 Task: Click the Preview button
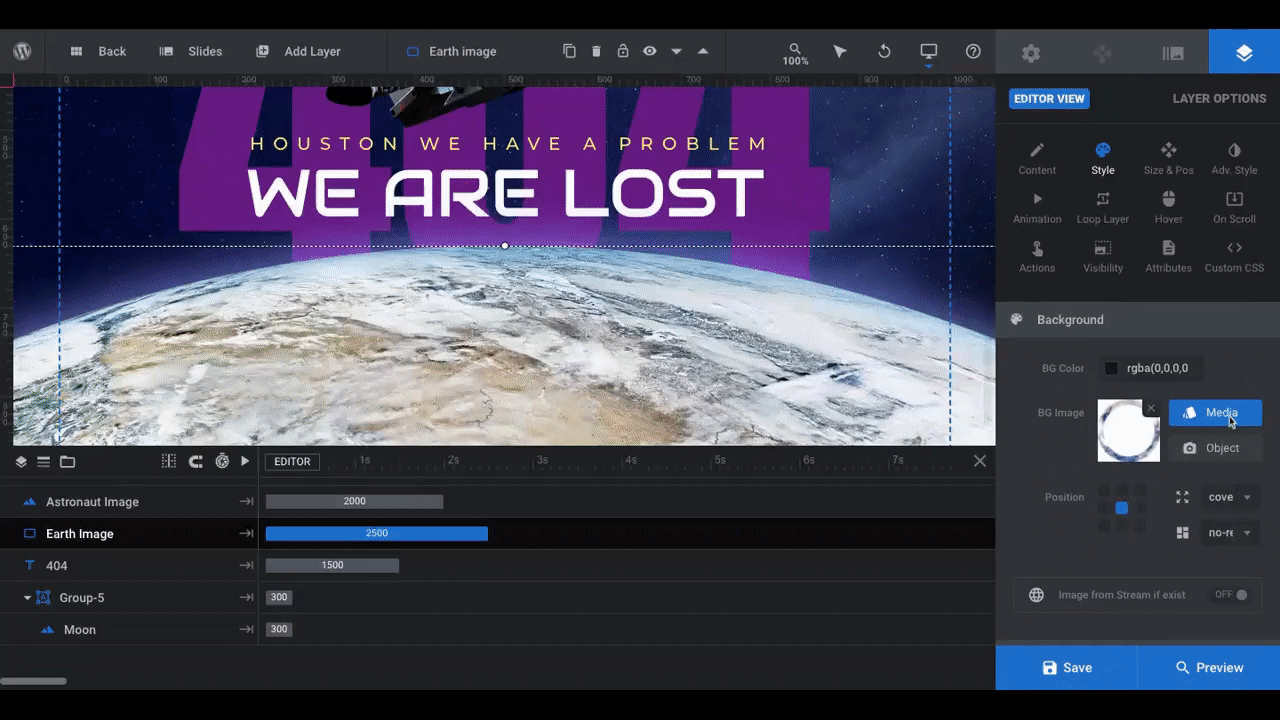point(1209,668)
